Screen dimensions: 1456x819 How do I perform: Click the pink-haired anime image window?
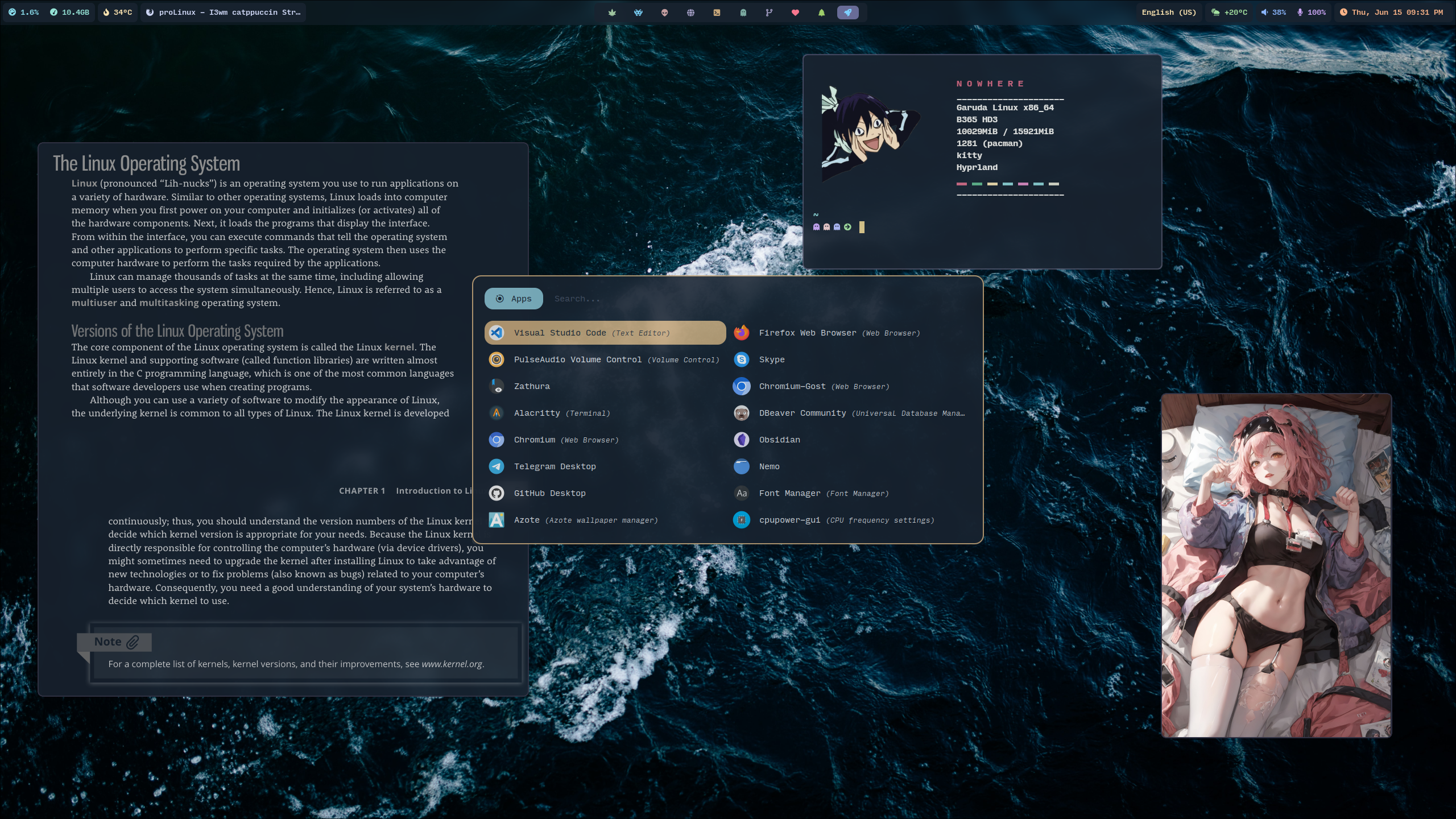[1276, 565]
